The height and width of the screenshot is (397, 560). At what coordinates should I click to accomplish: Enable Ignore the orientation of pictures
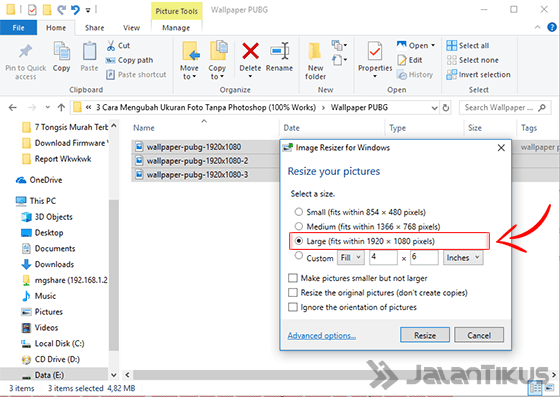293,307
